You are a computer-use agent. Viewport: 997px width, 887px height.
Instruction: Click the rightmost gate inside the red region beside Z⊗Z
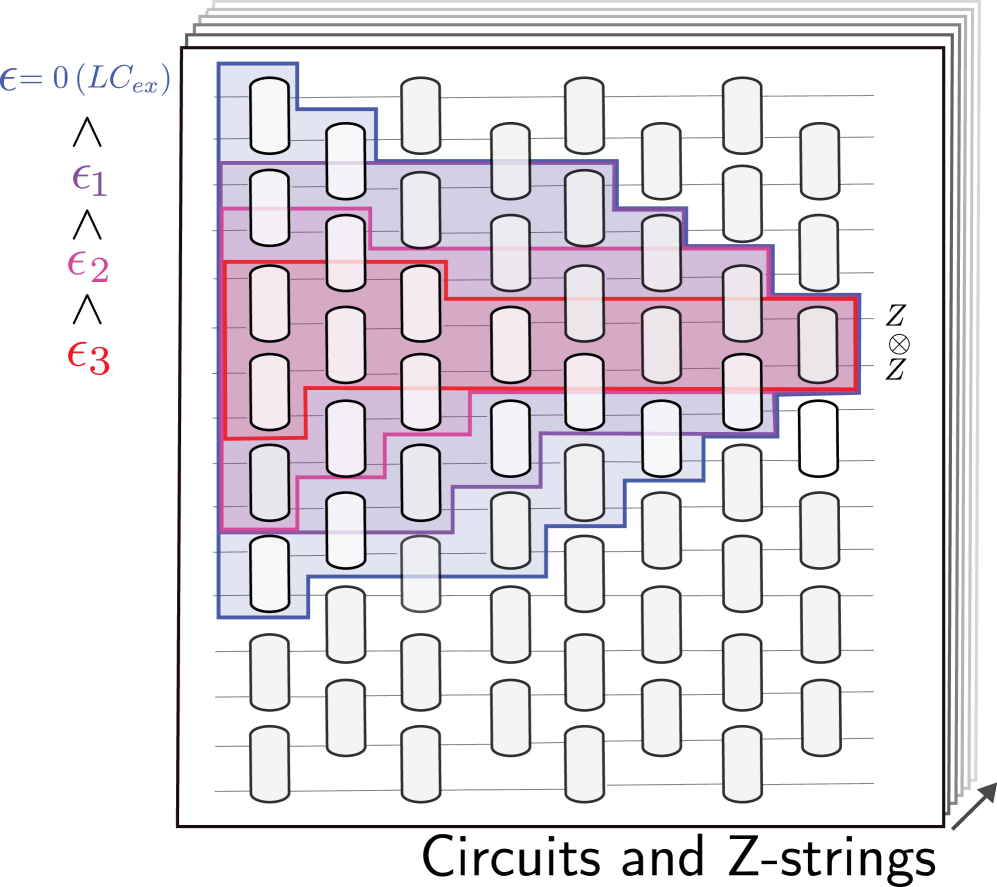click(x=818, y=345)
